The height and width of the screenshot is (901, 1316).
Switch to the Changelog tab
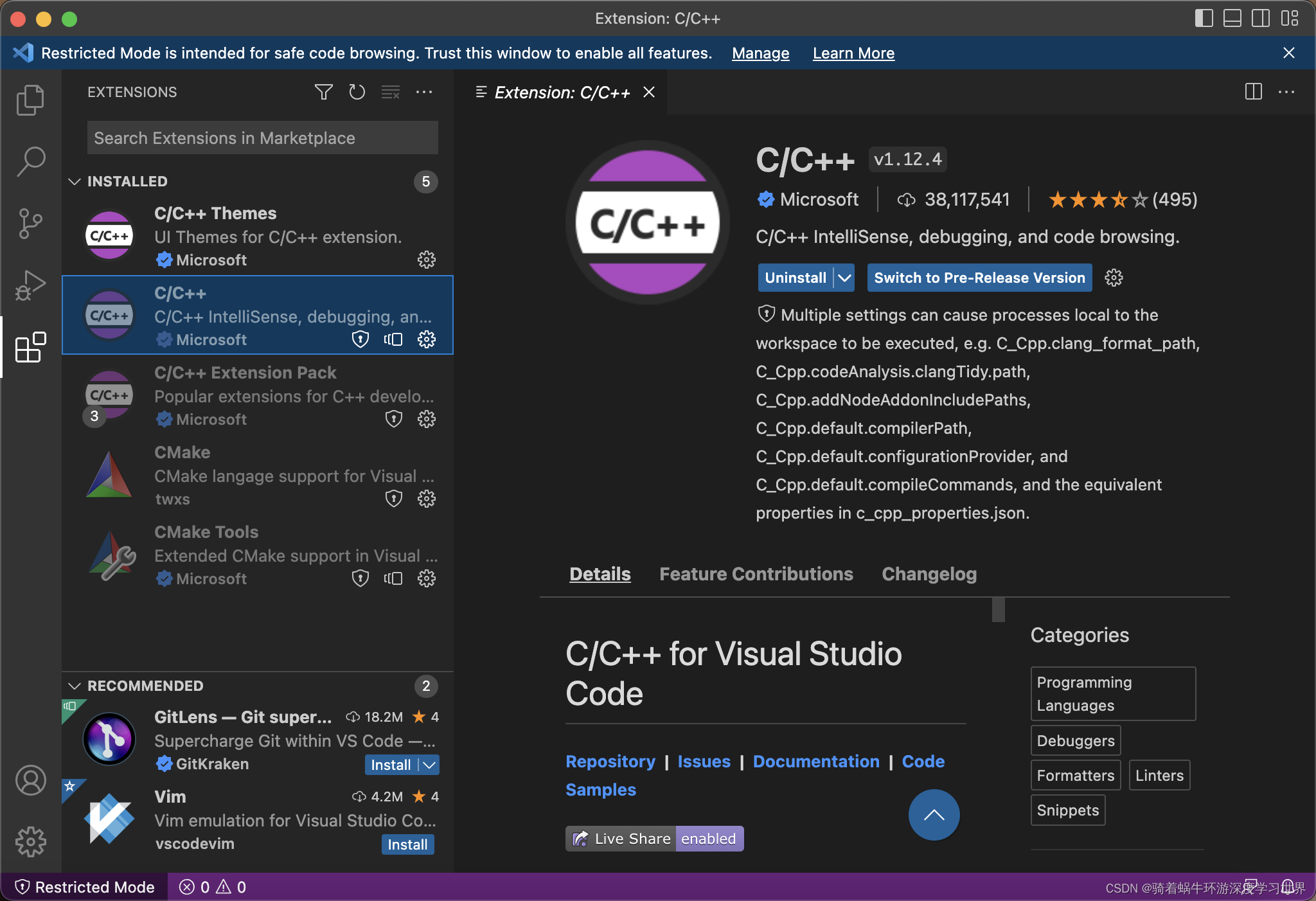click(x=929, y=574)
